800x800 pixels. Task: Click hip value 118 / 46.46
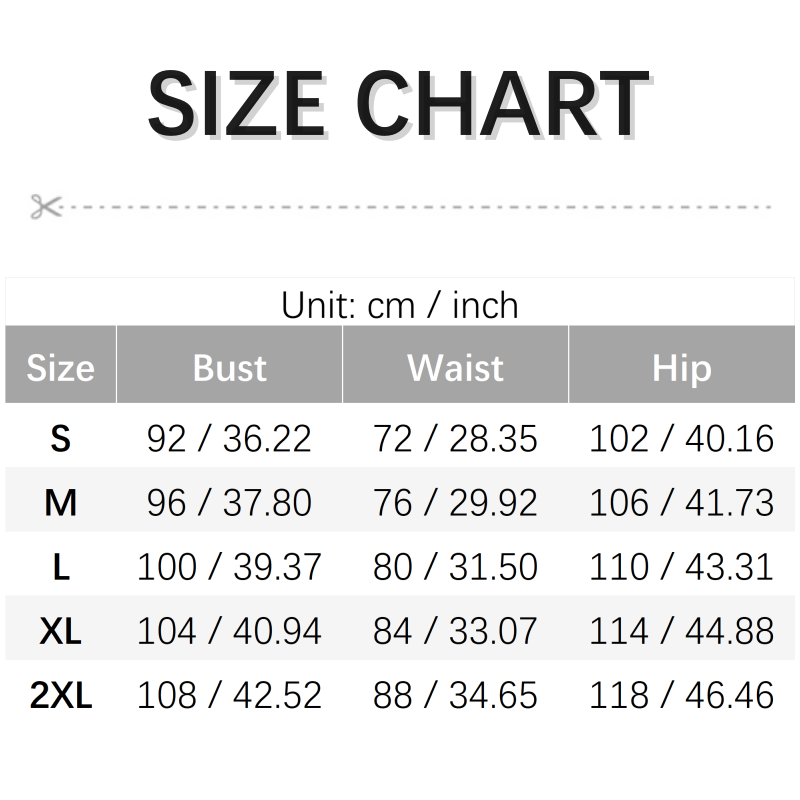(x=682, y=695)
